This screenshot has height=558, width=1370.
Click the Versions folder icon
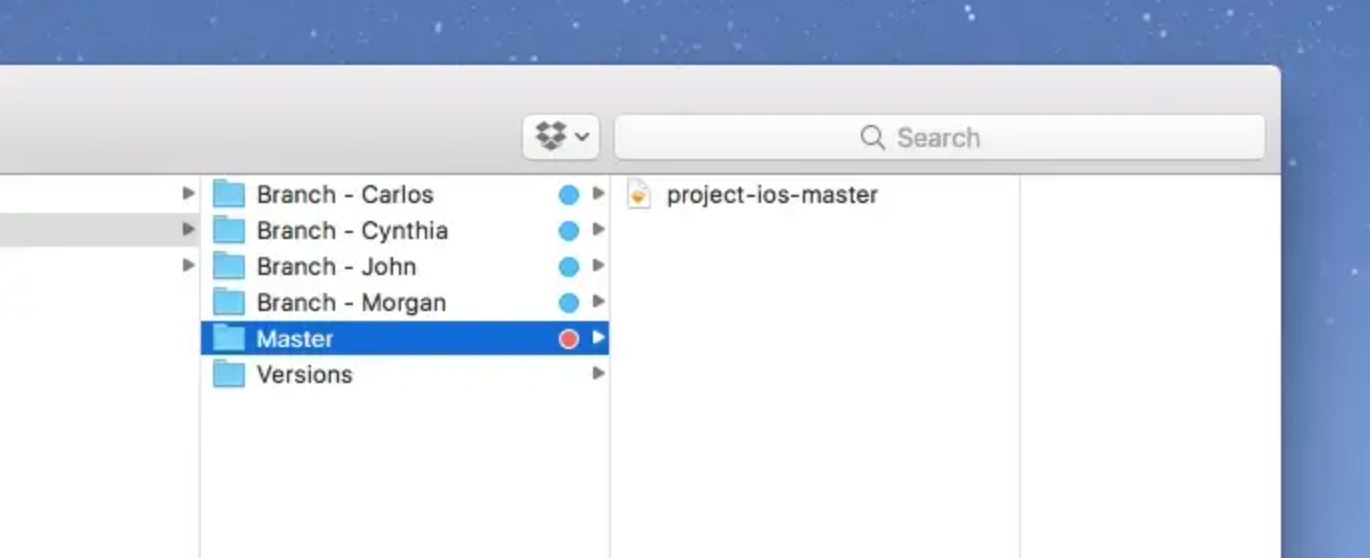click(x=229, y=374)
